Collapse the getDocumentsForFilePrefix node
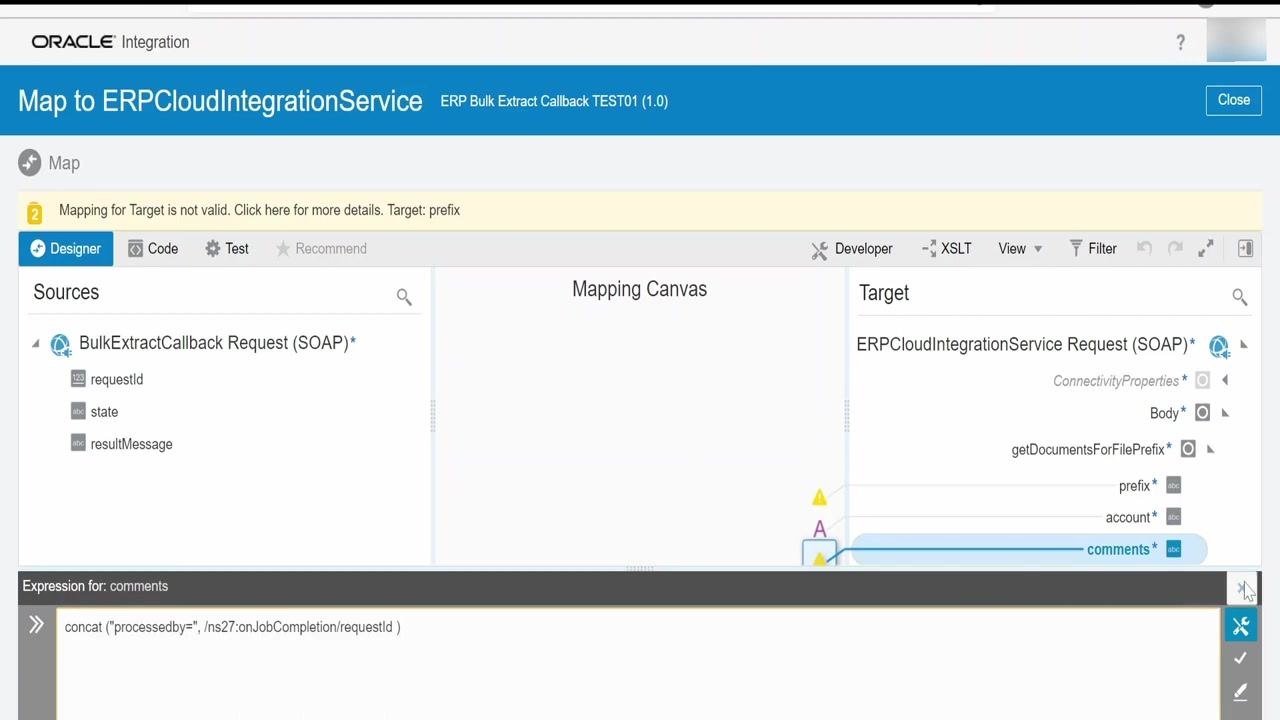The image size is (1280, 720). (x=1210, y=449)
